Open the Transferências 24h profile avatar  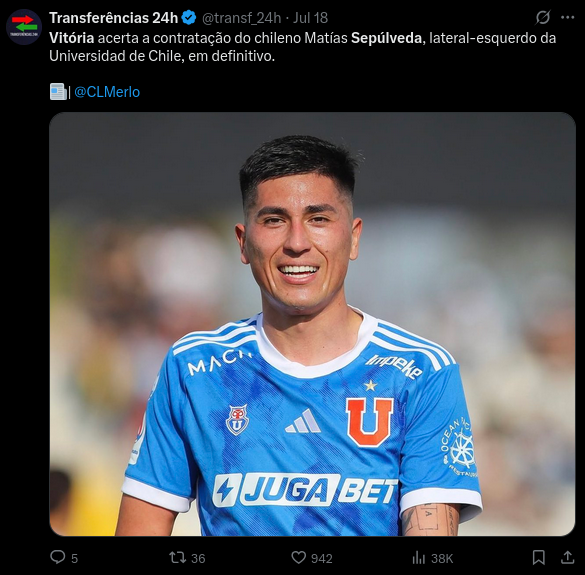point(24,27)
